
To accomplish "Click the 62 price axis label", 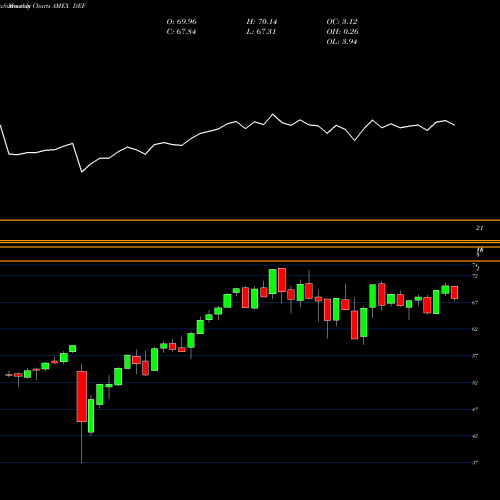I will [x=475, y=329].
